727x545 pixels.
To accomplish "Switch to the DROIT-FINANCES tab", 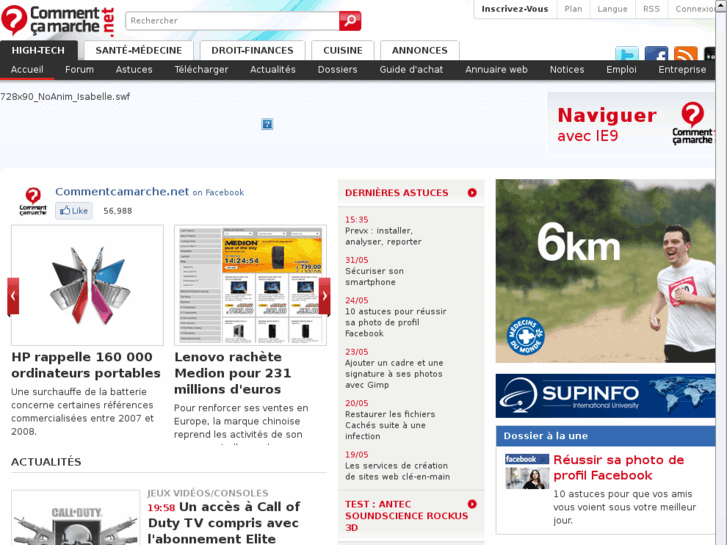I will tap(252, 51).
